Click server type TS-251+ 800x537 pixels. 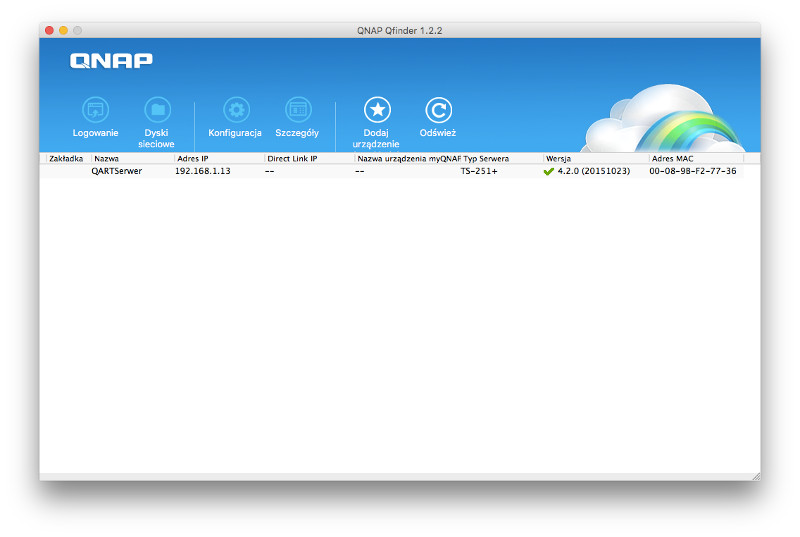(479, 171)
